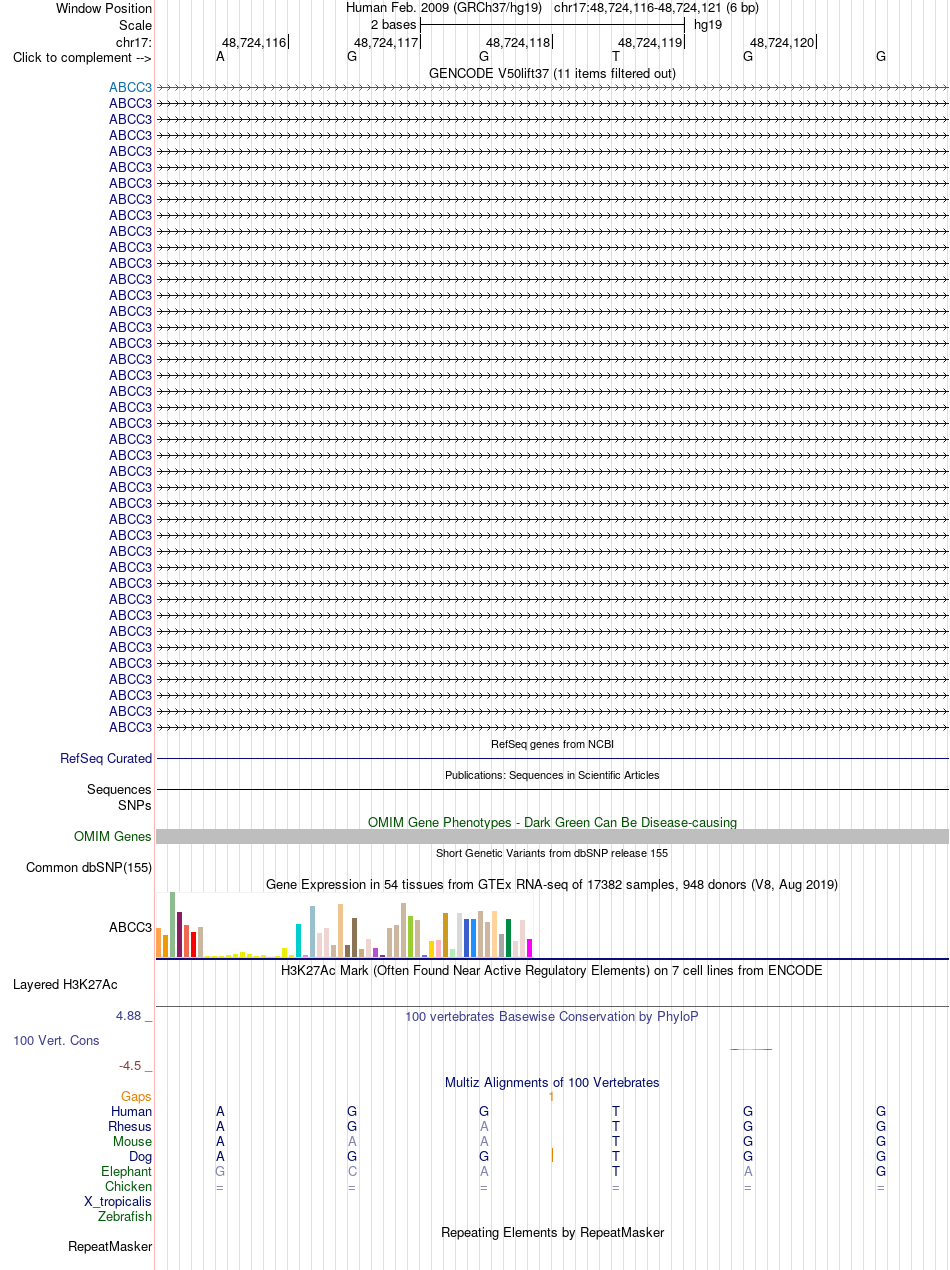Click the small PhyloP conservation line segment
Viewport: 950px width, 1270px height.
click(751, 1049)
